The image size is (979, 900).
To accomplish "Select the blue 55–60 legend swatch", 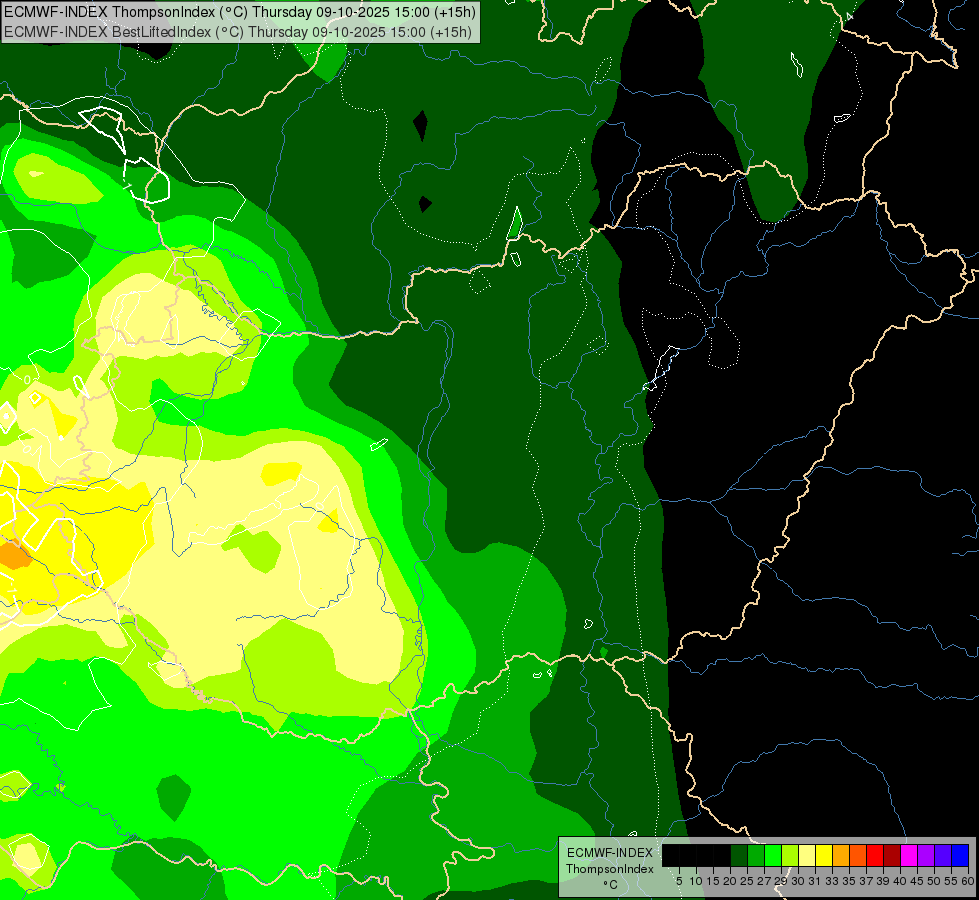I will (x=960, y=855).
